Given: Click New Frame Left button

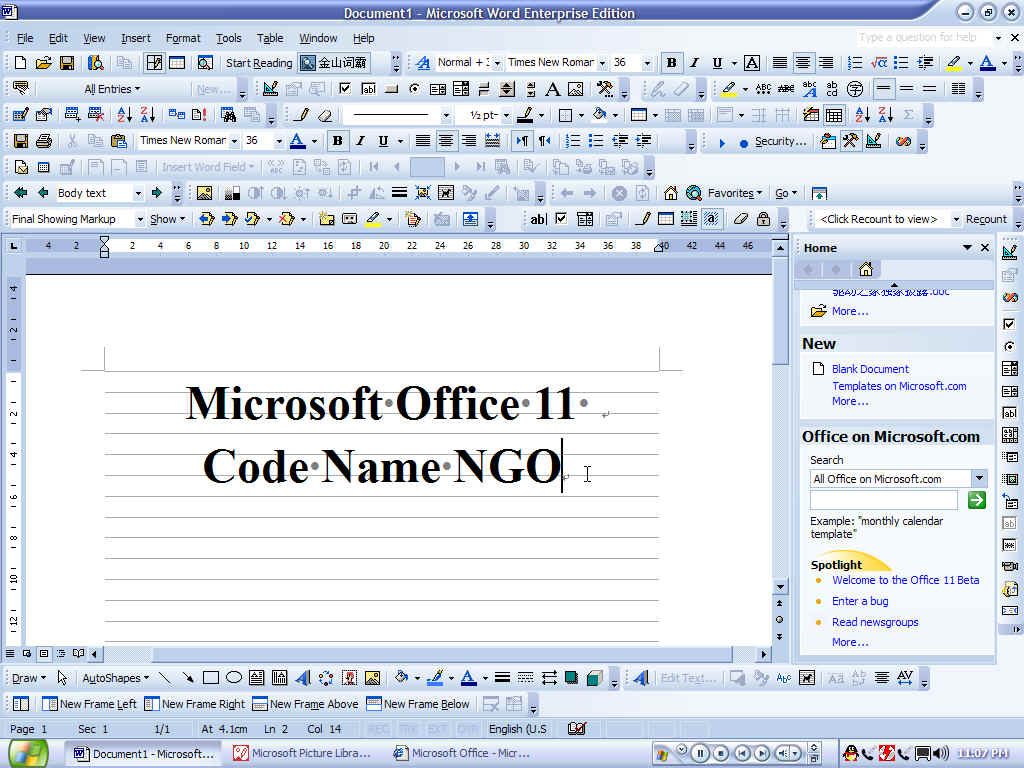Looking at the screenshot, I should click(89, 704).
